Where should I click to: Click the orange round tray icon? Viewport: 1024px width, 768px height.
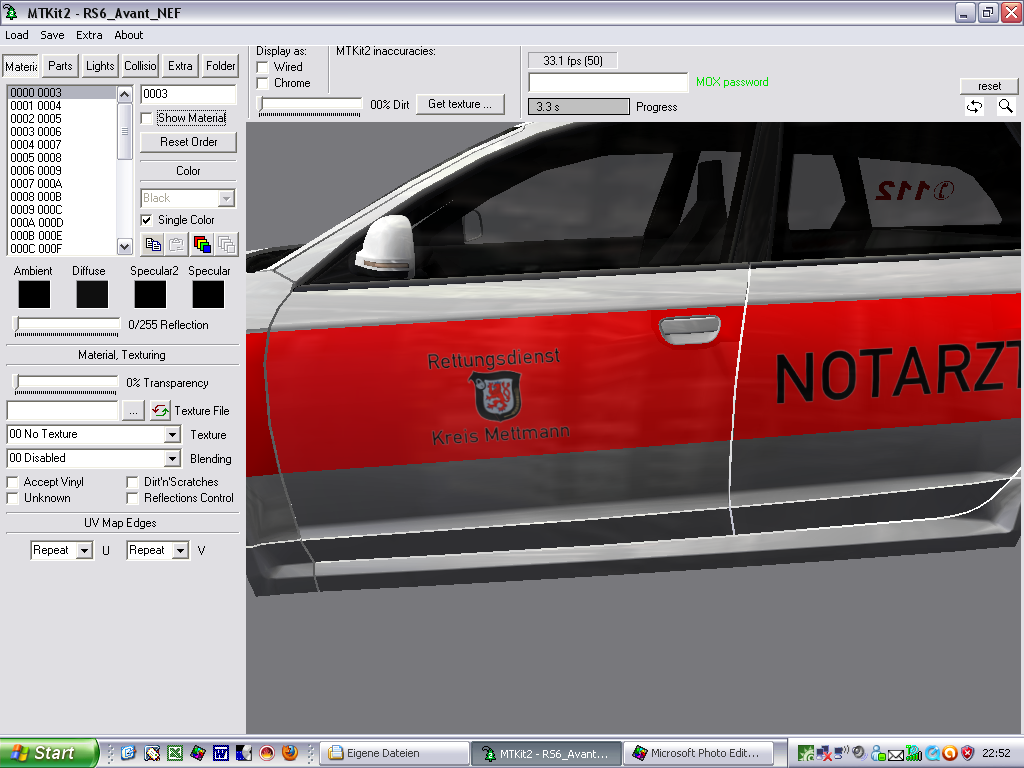[950, 753]
